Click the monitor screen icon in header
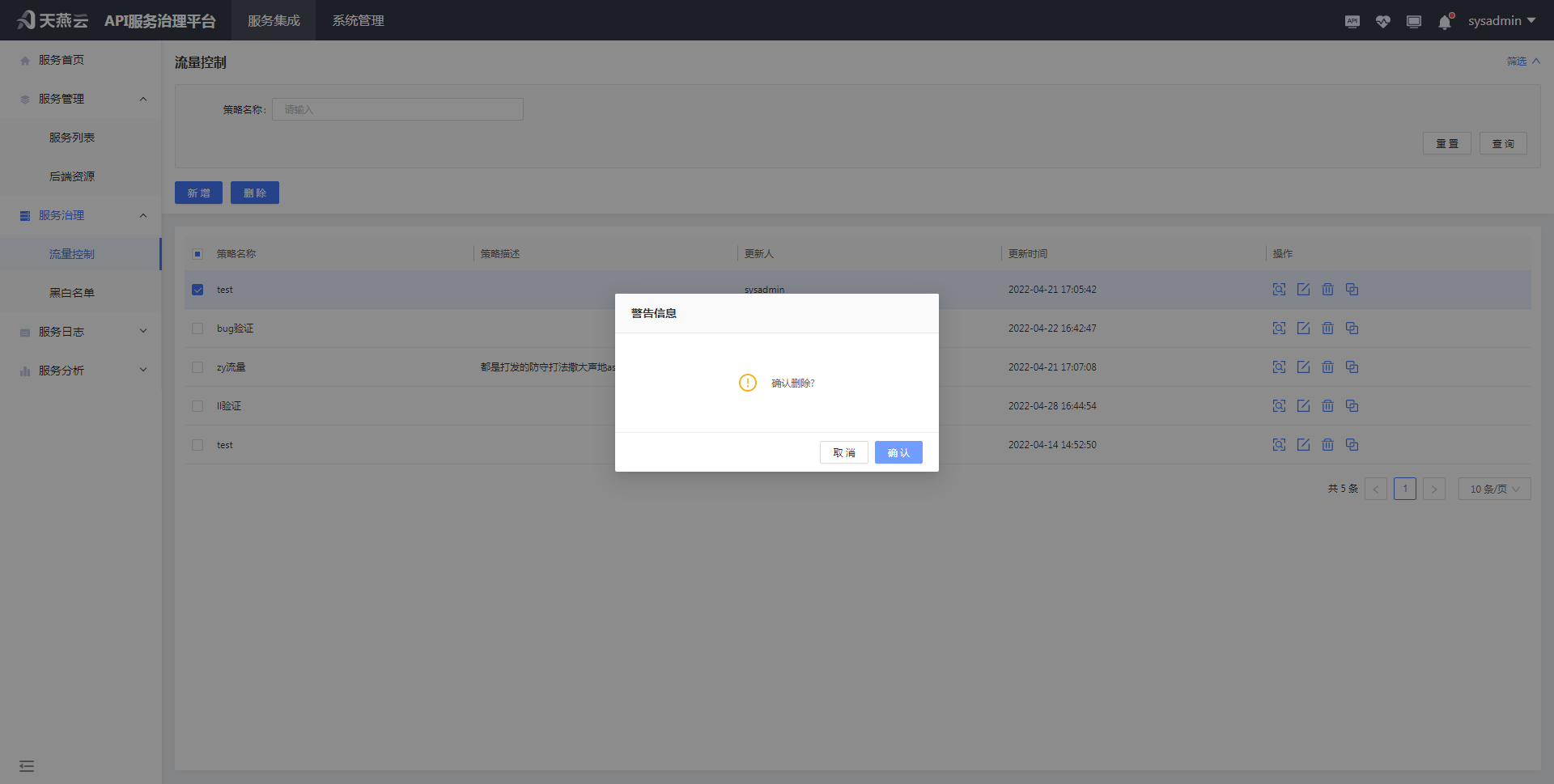1554x784 pixels. pyautogui.click(x=1414, y=22)
